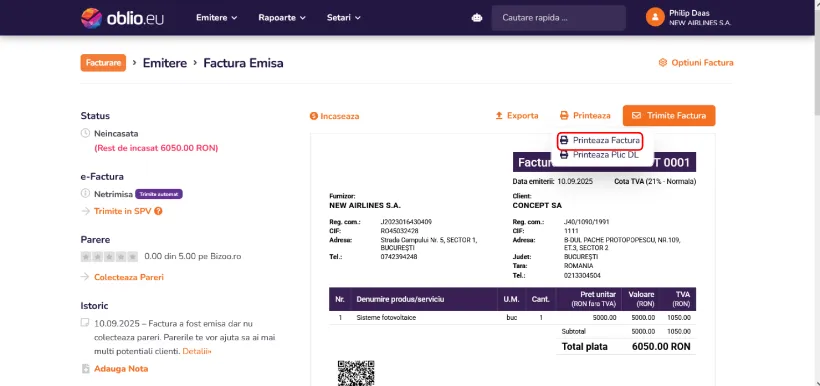Click the note icon beside Adauga Nota
Screen dimensions: 820x386
coord(86,369)
